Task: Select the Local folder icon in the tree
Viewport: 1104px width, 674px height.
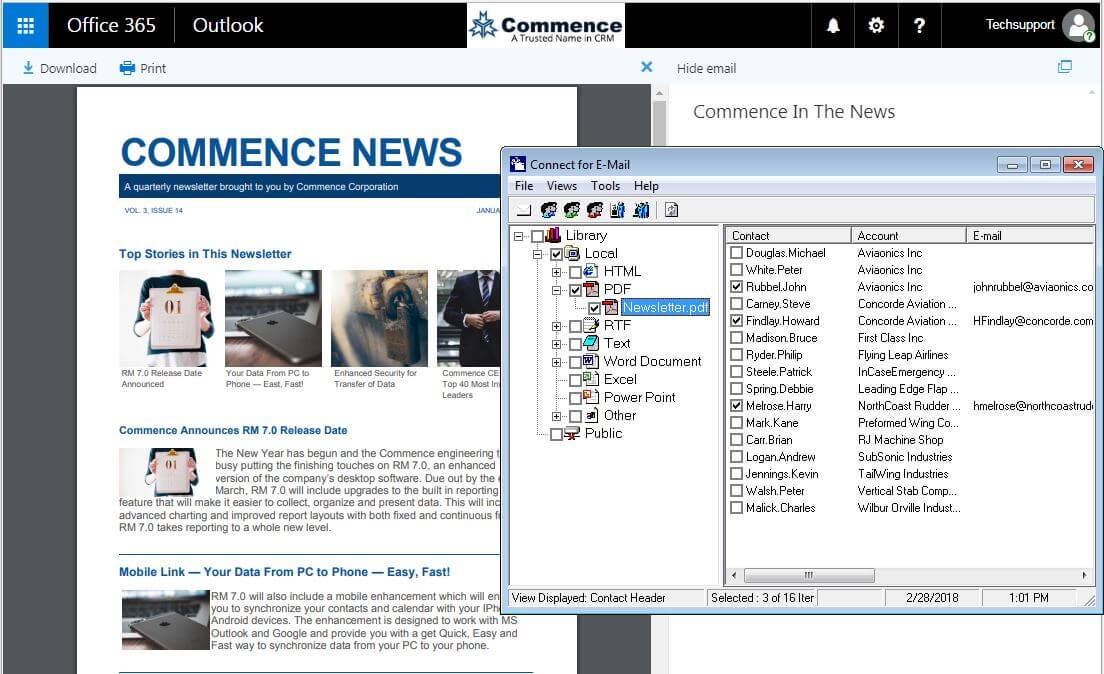Action: point(572,254)
